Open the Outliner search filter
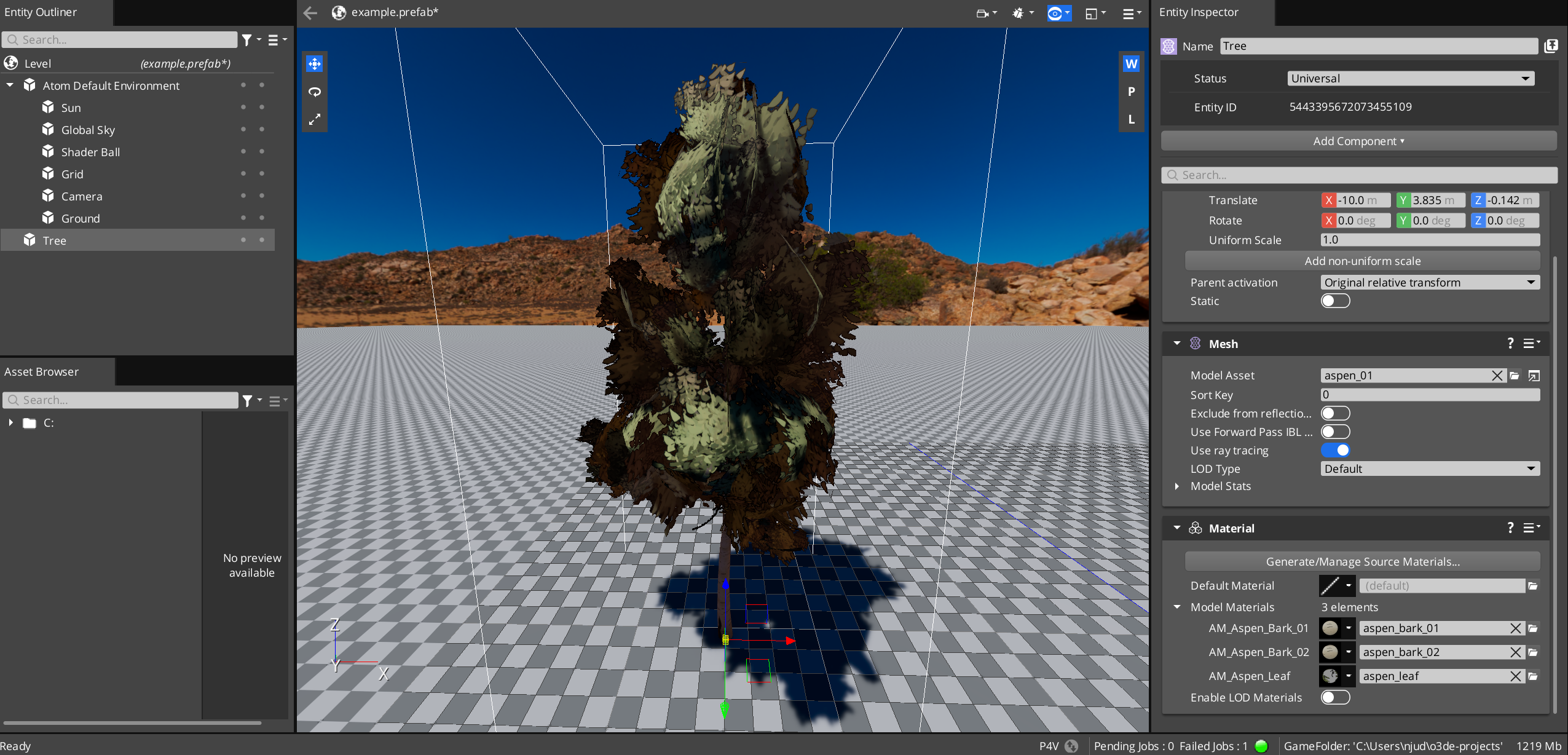This screenshot has height=755, width=1568. (x=247, y=40)
